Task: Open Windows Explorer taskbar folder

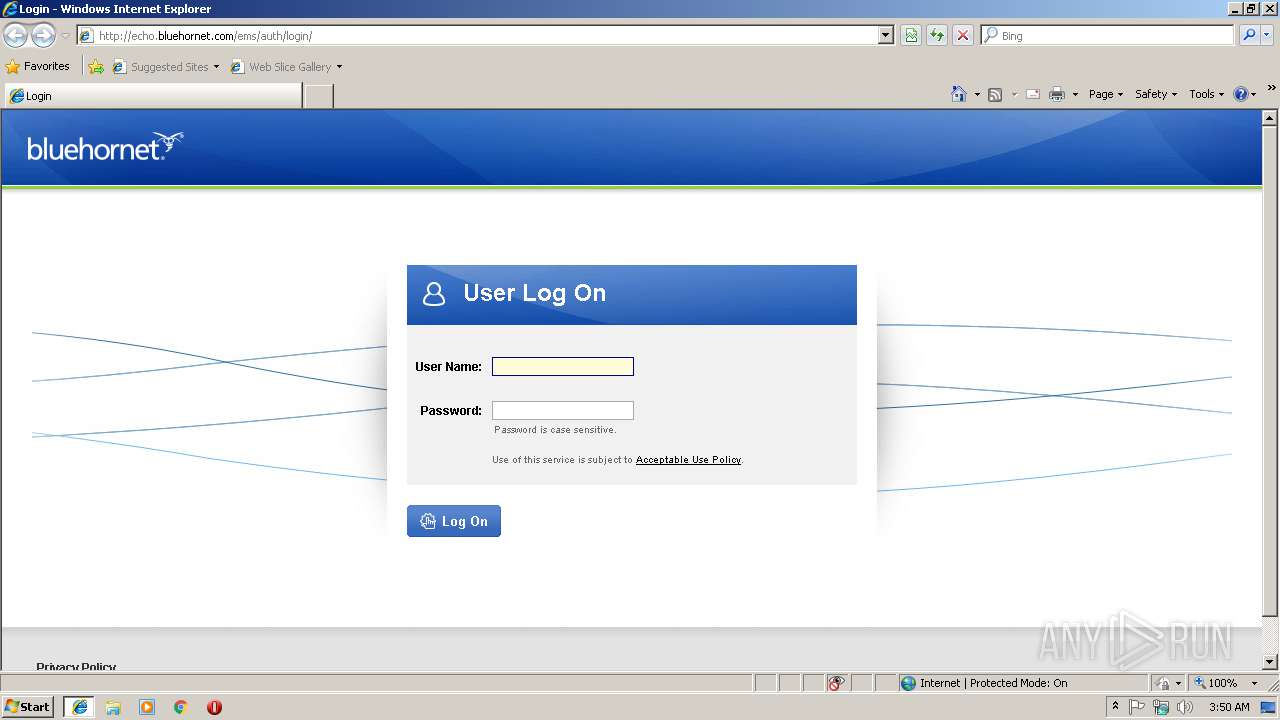Action: click(x=113, y=707)
